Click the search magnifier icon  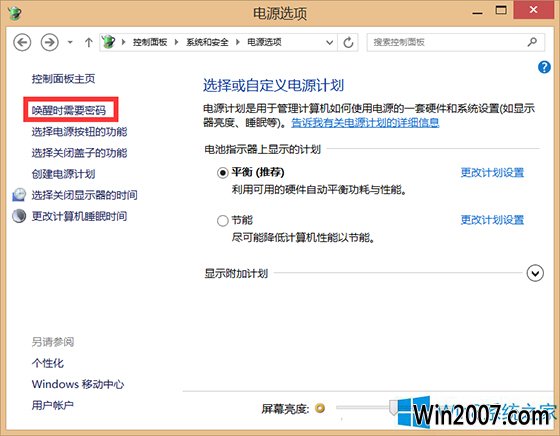532,42
